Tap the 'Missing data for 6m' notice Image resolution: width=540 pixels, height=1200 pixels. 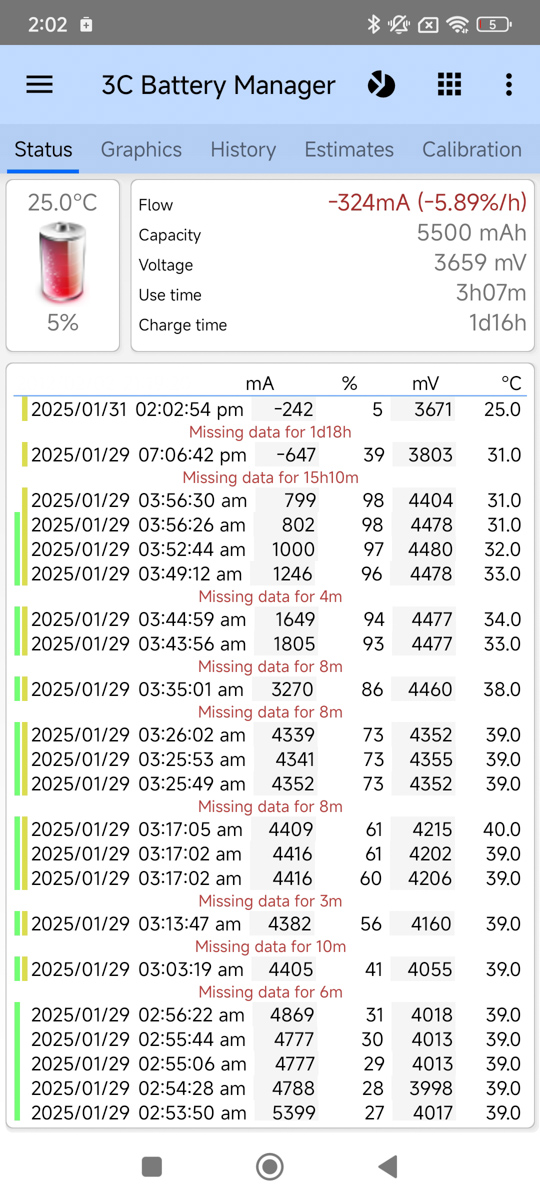coord(270,993)
